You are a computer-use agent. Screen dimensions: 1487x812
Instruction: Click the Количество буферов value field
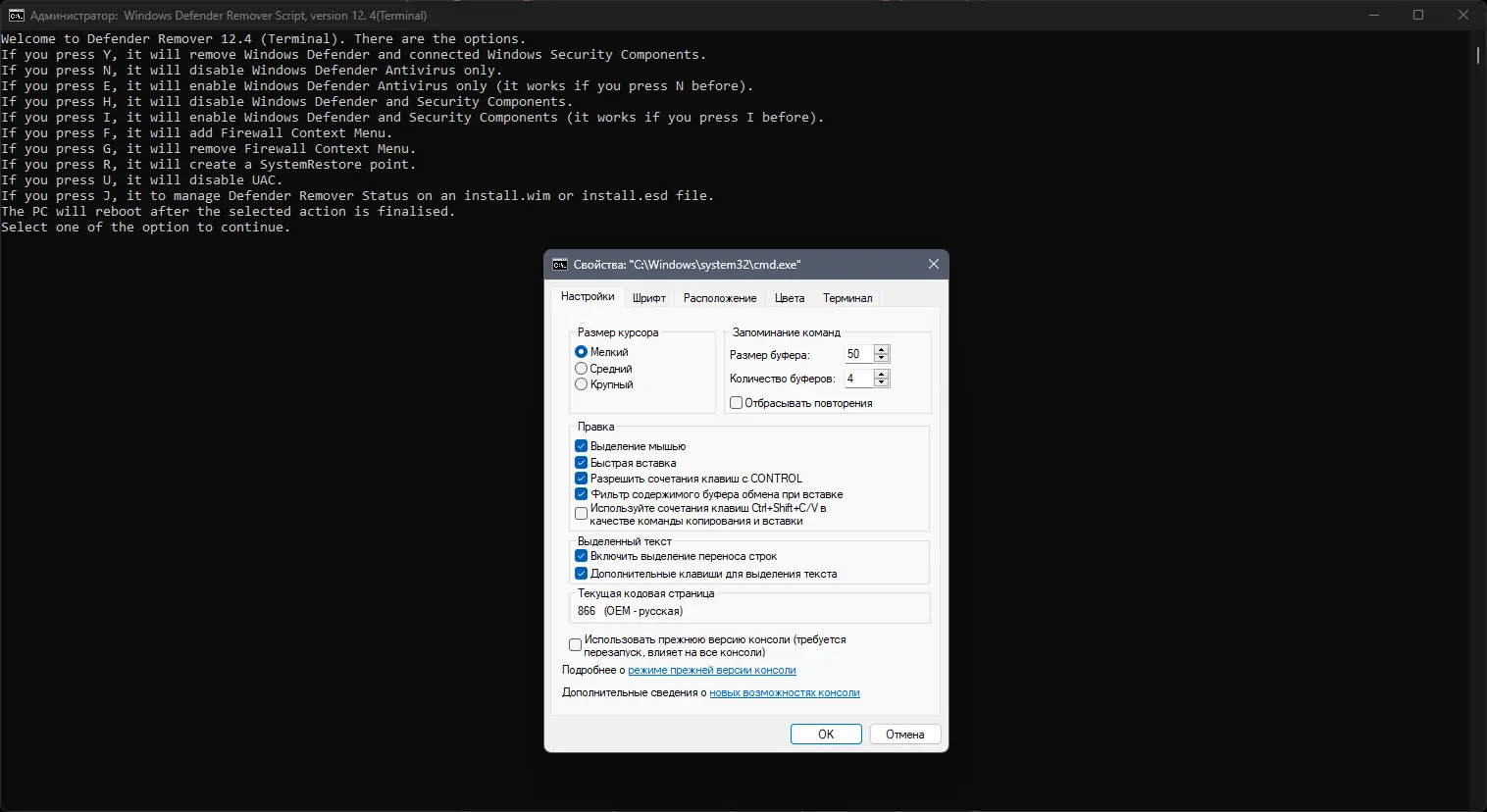tap(858, 379)
